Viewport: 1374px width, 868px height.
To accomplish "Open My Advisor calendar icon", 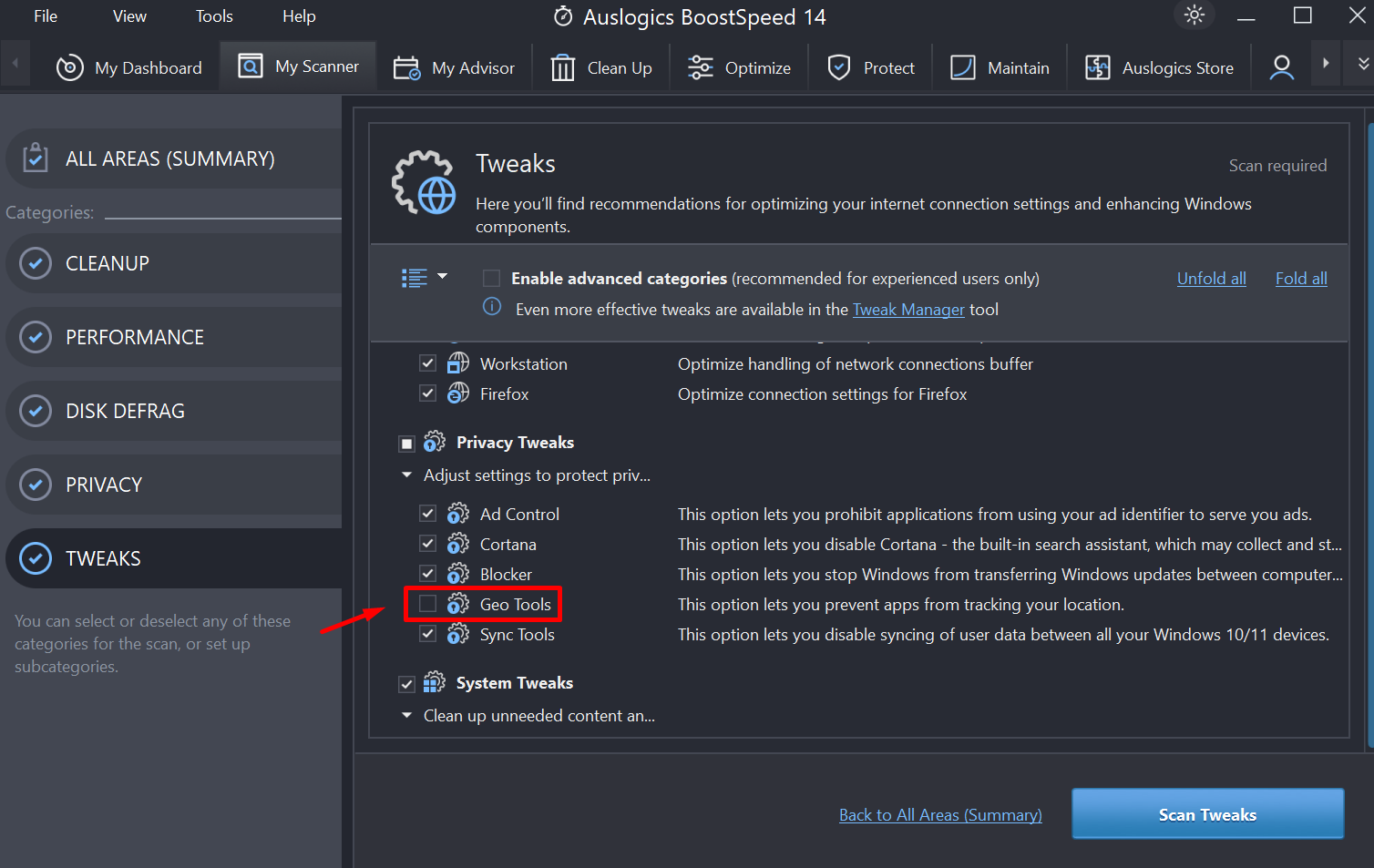I will tap(406, 68).
